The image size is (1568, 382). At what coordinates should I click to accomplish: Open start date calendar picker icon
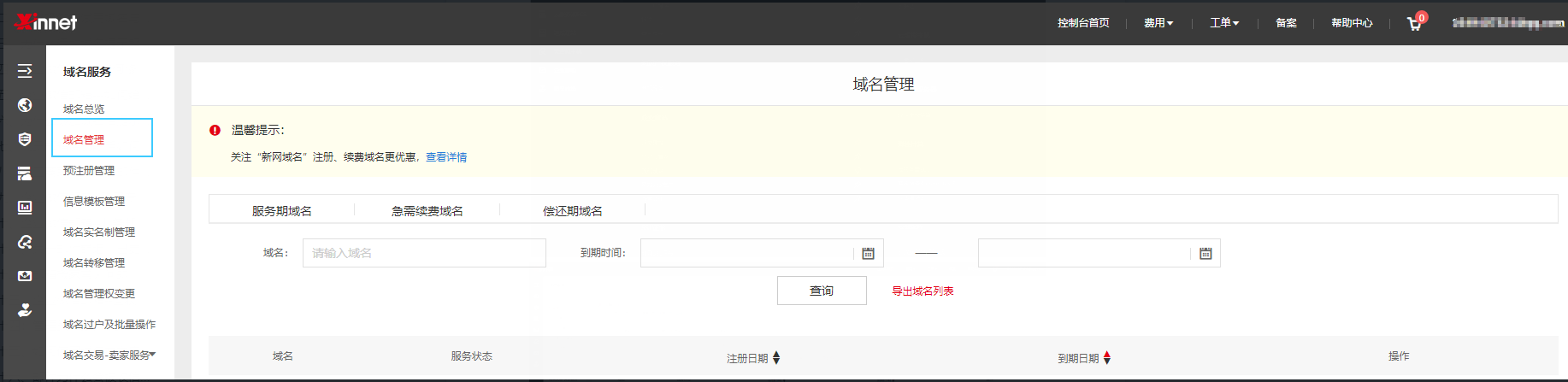tap(868, 253)
